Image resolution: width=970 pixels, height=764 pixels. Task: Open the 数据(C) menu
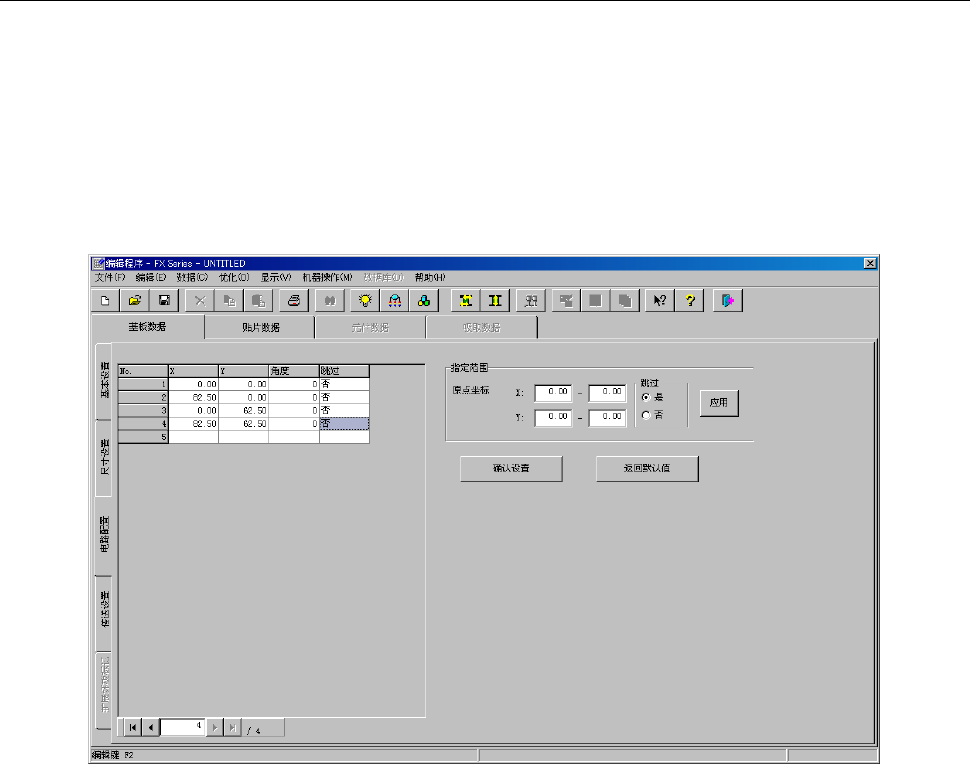pyautogui.click(x=192, y=278)
